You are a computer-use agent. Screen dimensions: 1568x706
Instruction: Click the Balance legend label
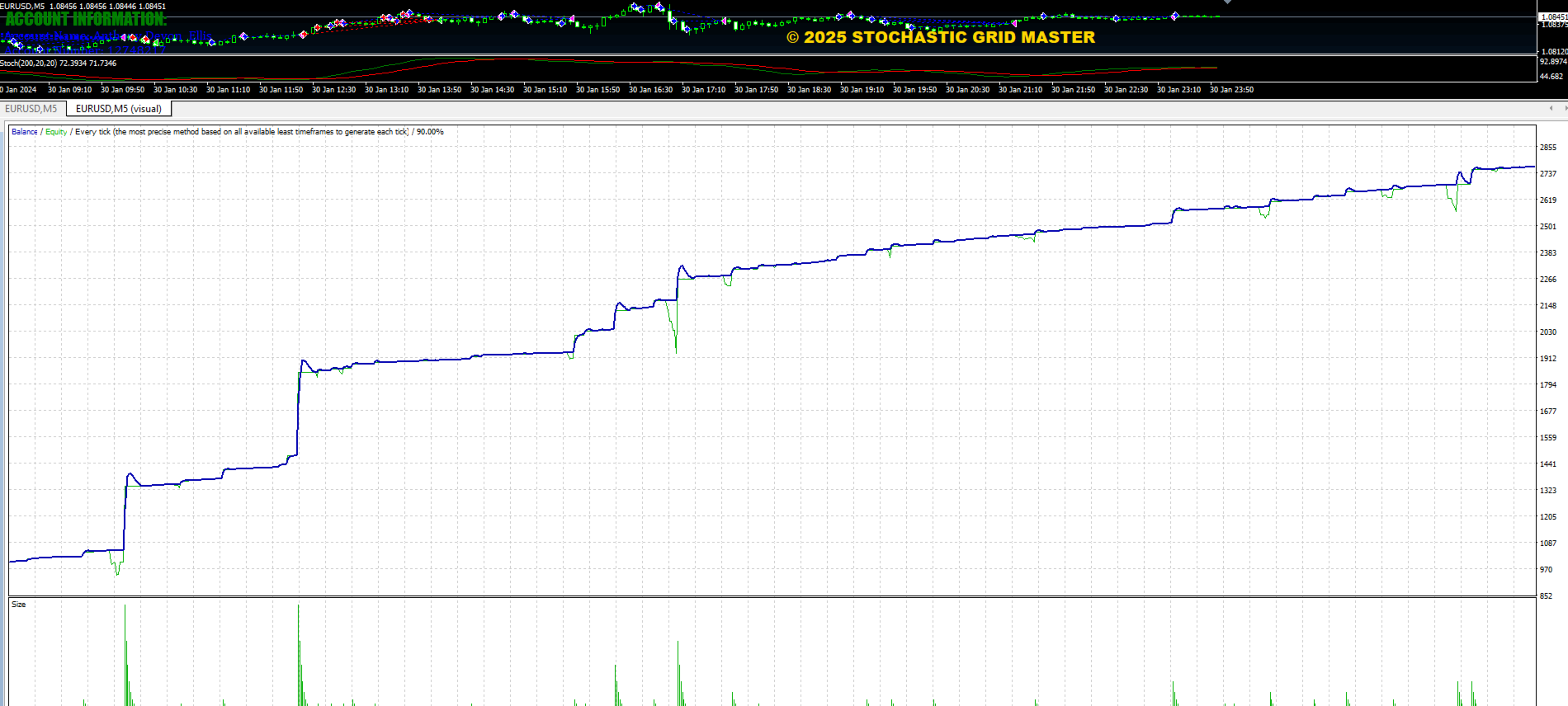pyautogui.click(x=25, y=132)
